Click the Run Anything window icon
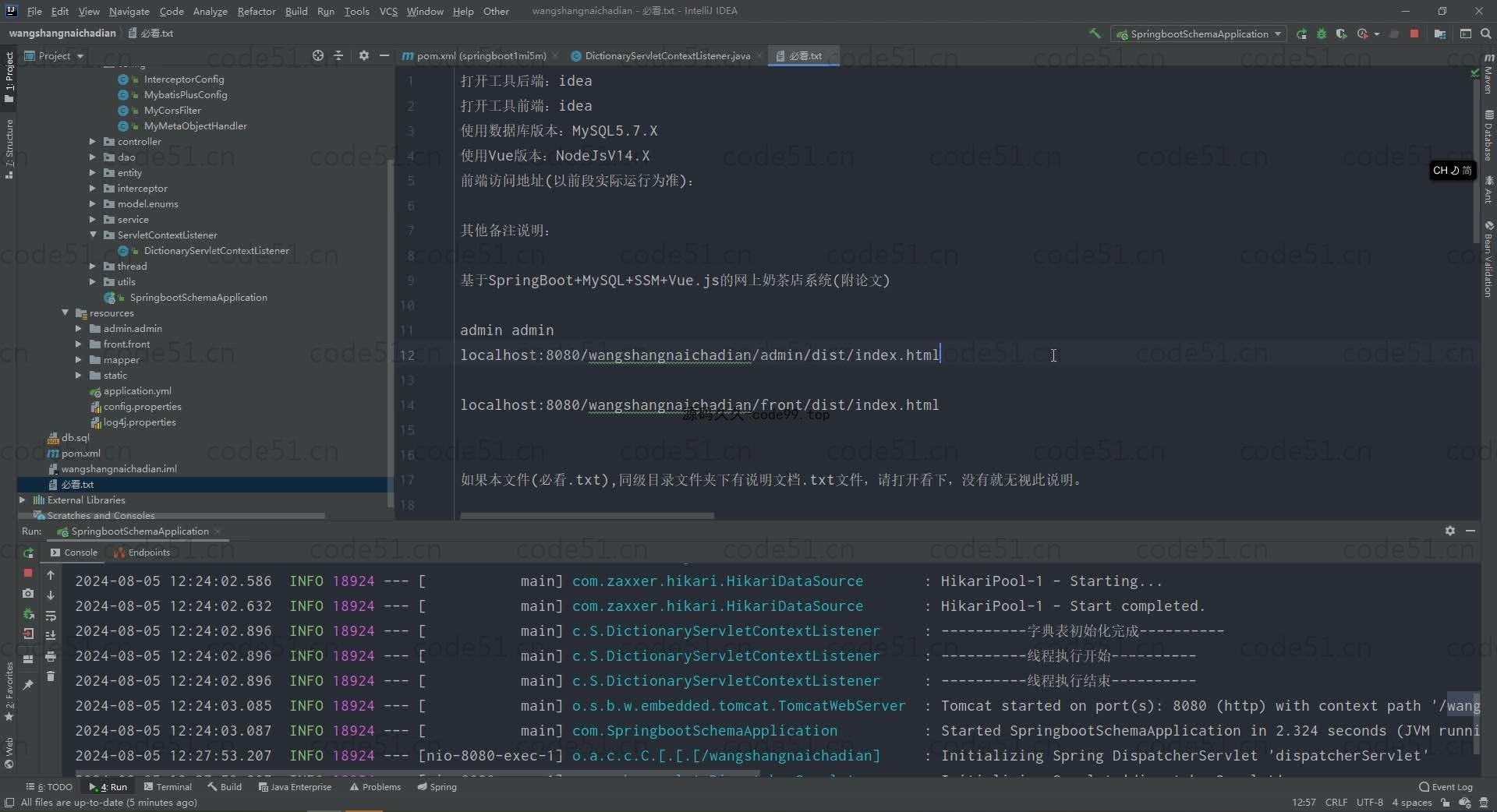The width and height of the screenshot is (1497, 812). pyautogui.click(x=1465, y=34)
